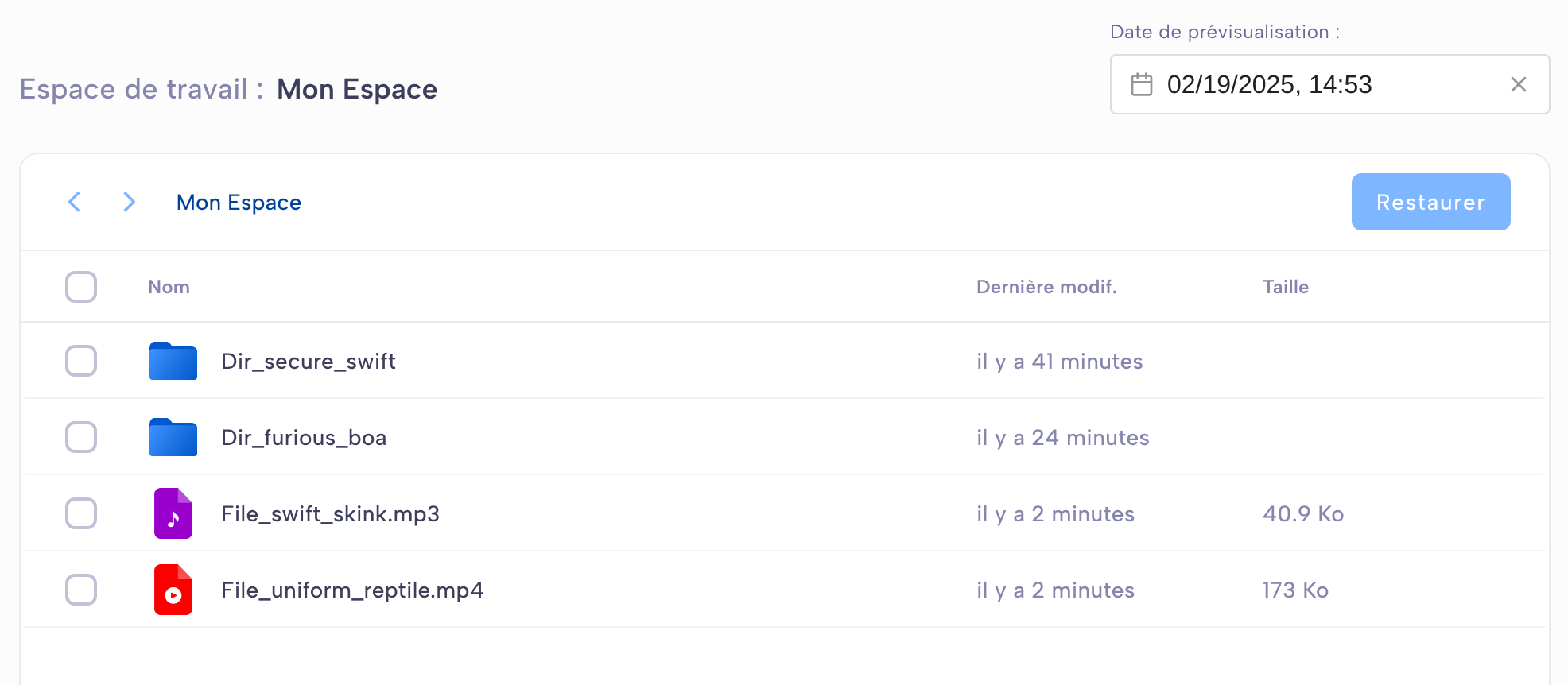Screen dimensions: 1568x685
Task: Open the File_uniform_reptile.mp4 file name
Action: 352,590
